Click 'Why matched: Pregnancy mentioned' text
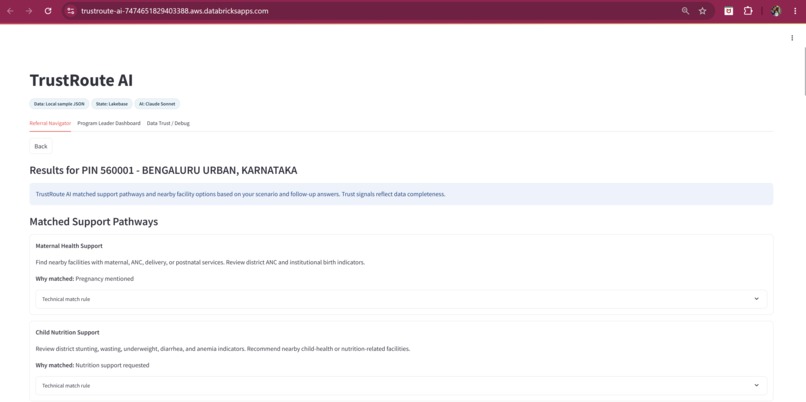 [85, 279]
